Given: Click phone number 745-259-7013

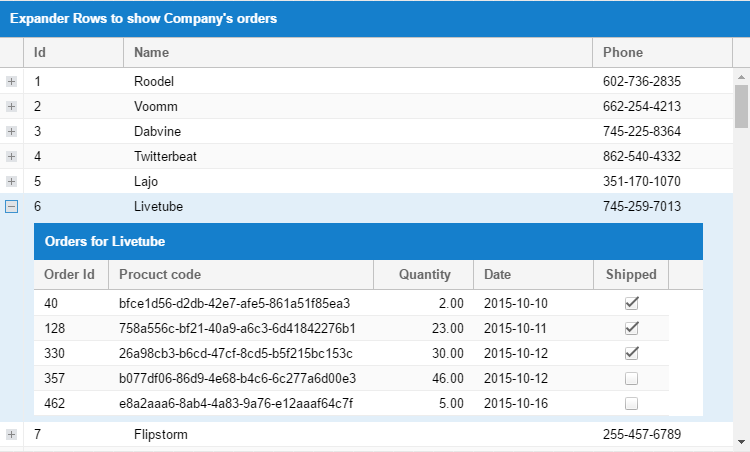Looking at the screenshot, I should pos(641,206).
